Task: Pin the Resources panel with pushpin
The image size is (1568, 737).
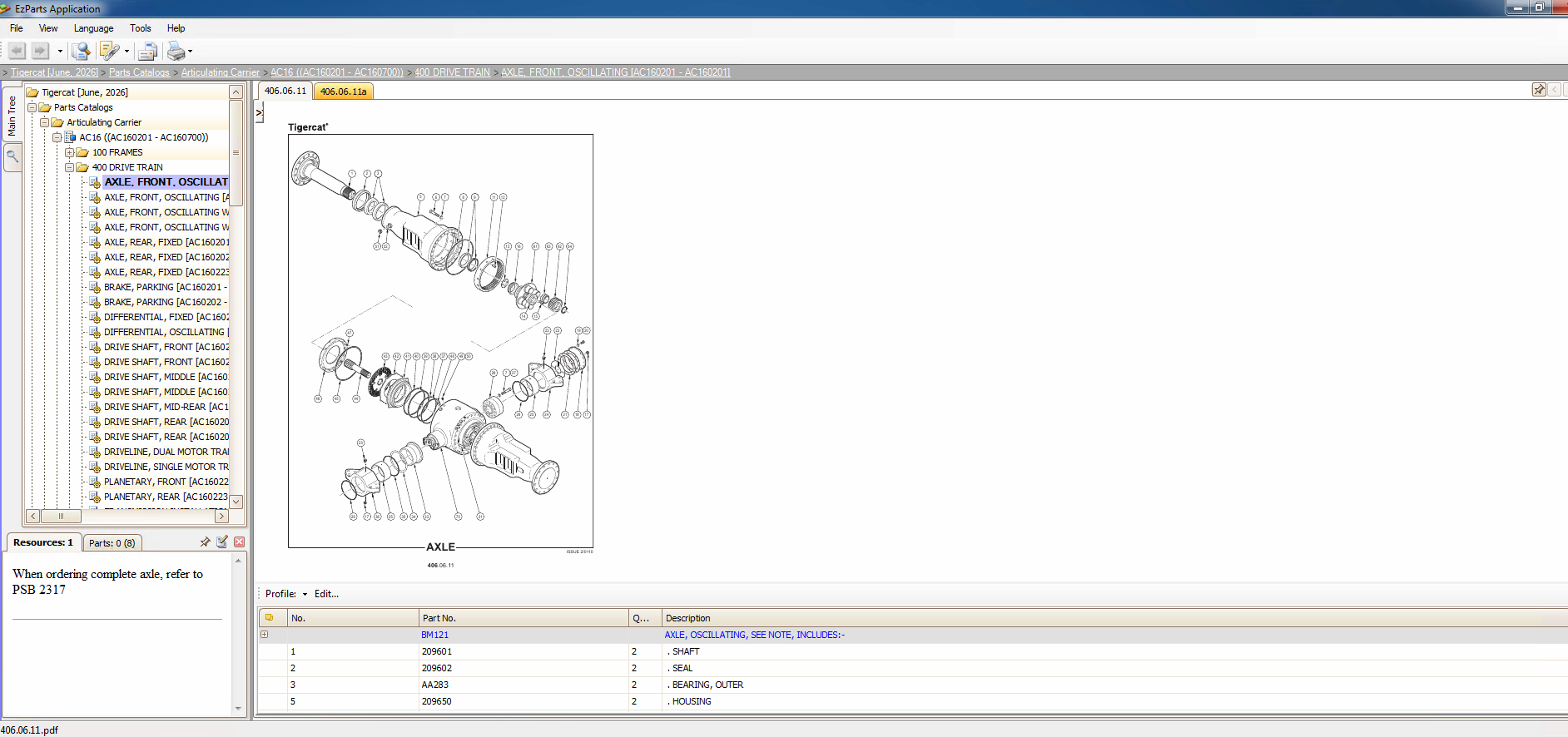Action: (205, 542)
